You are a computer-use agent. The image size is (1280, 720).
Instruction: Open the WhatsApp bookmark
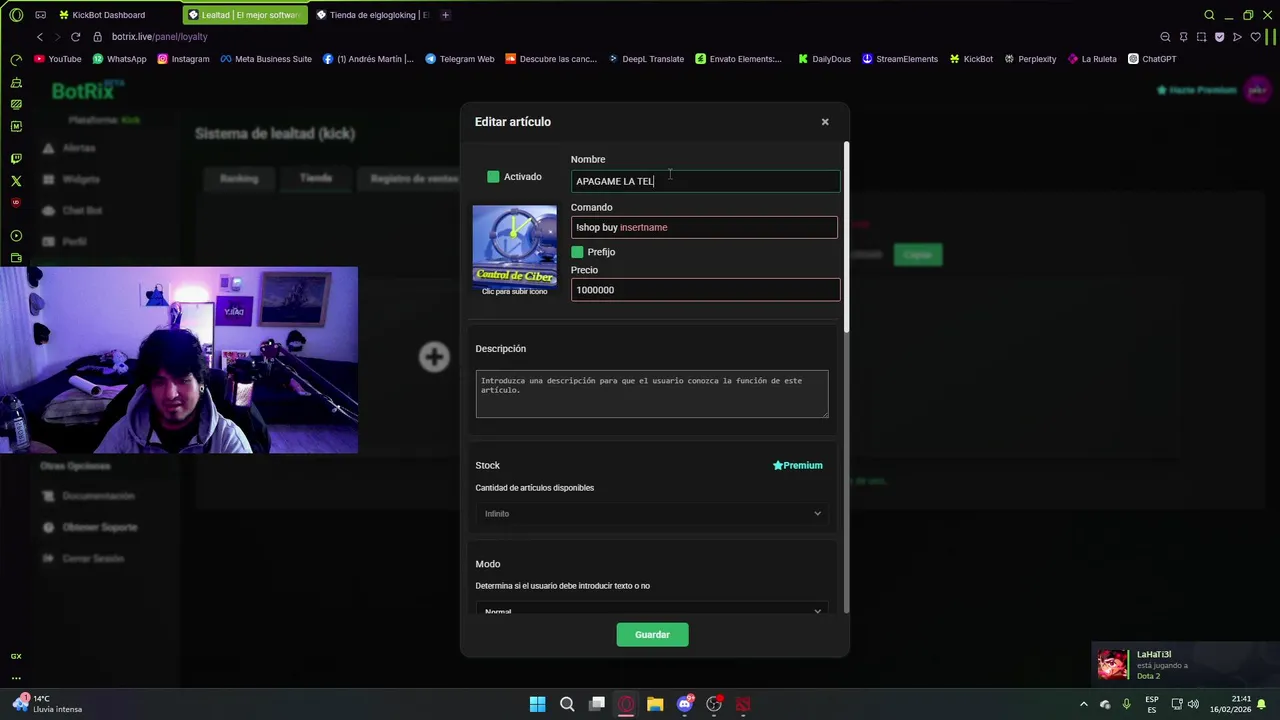click(x=119, y=59)
